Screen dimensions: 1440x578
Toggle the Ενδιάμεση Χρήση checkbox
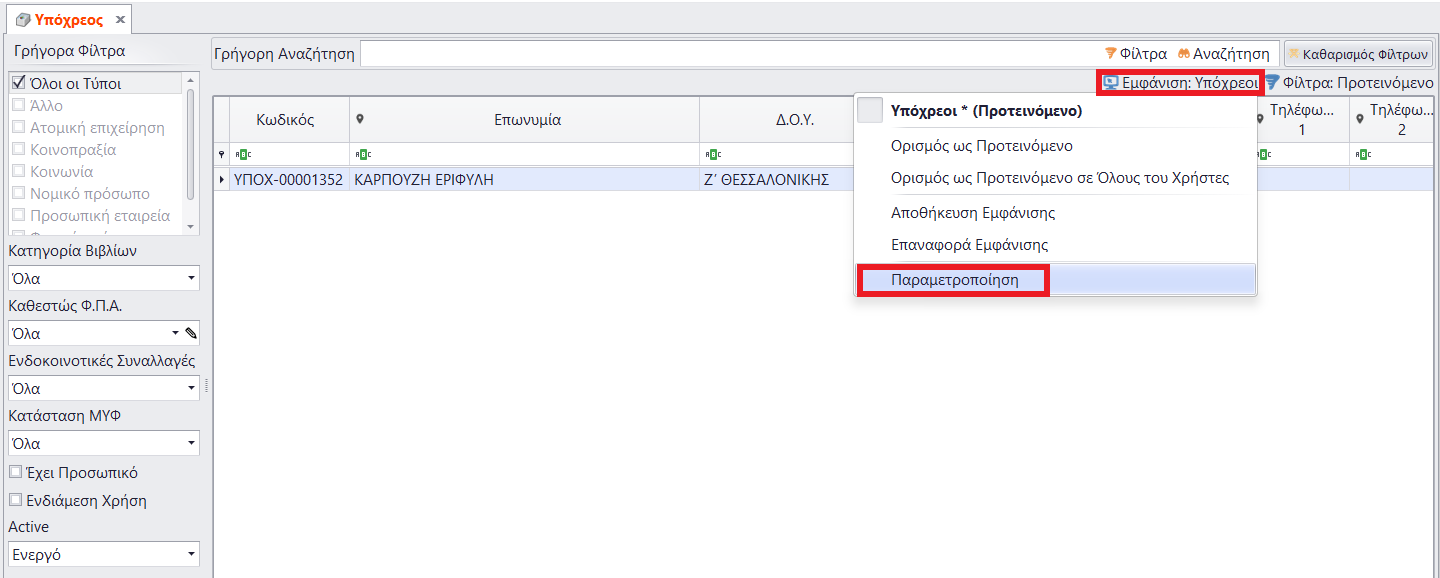15,501
